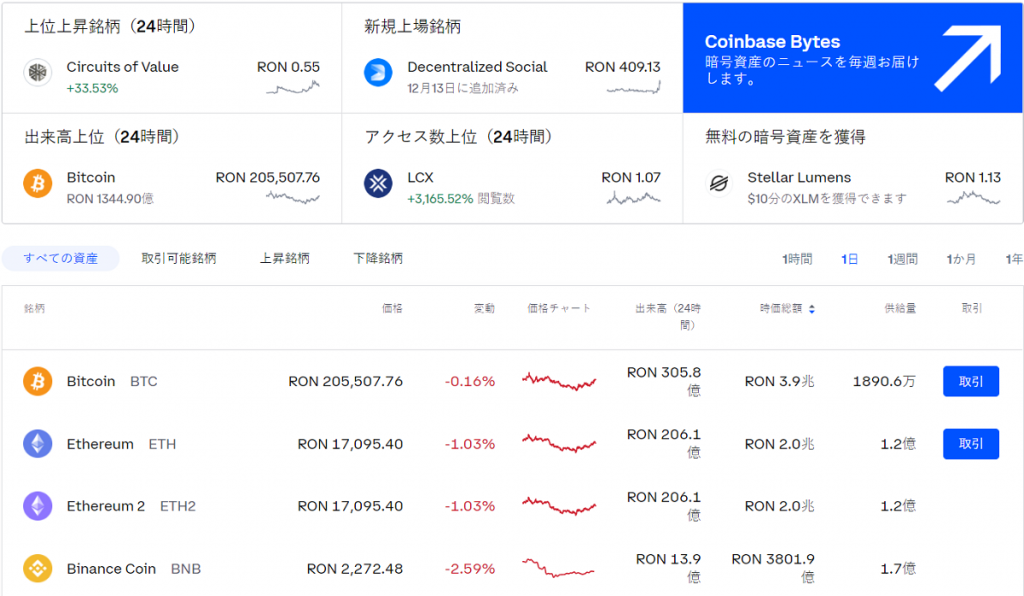The height and width of the screenshot is (596, 1024).
Task: Click the Bitcoin icon in the BTC table row
Action: (38, 381)
